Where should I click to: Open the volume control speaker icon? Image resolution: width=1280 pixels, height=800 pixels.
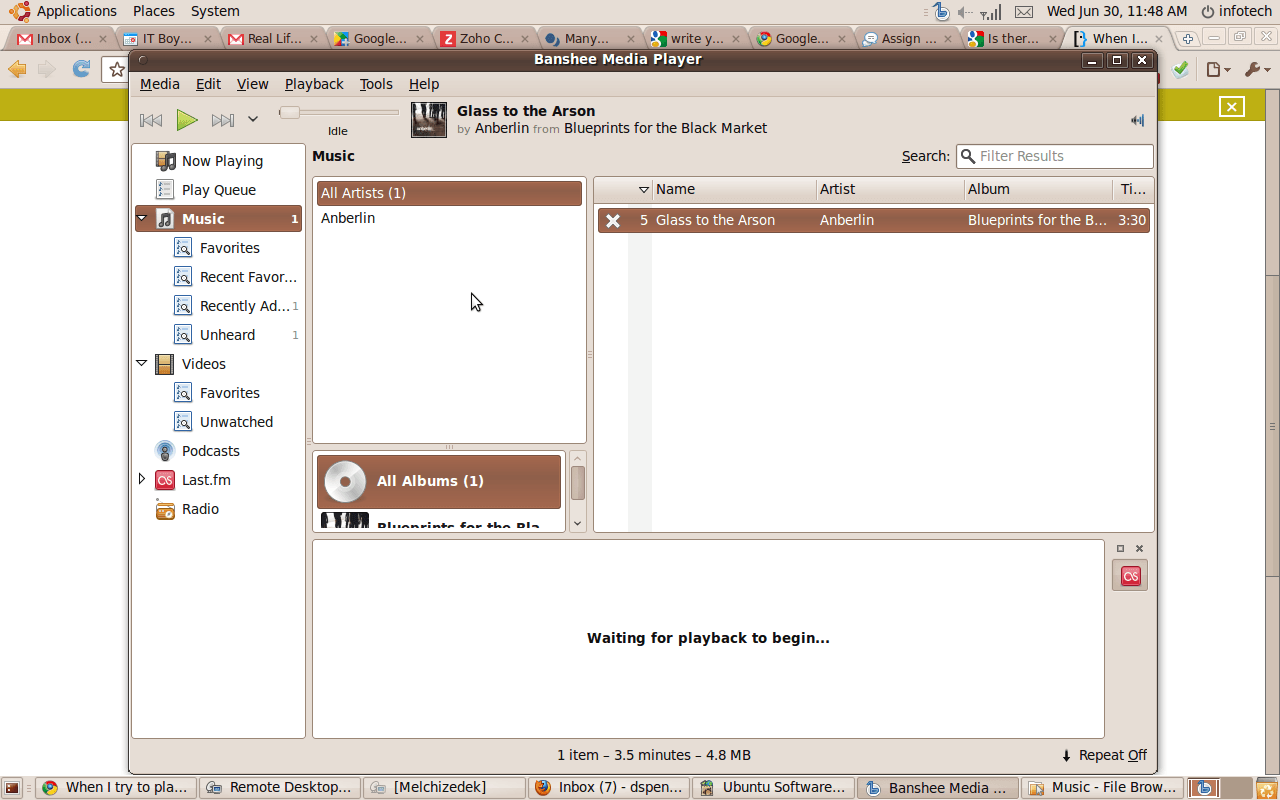pyautogui.click(x=1137, y=120)
